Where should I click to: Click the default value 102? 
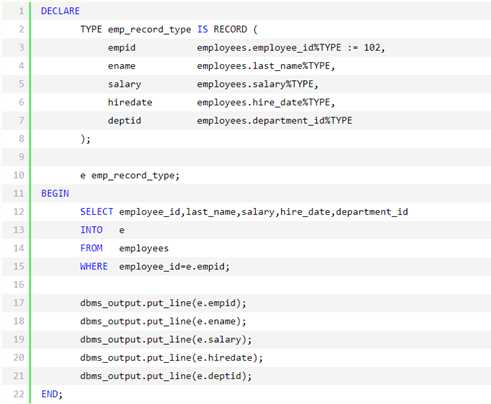tap(372, 48)
